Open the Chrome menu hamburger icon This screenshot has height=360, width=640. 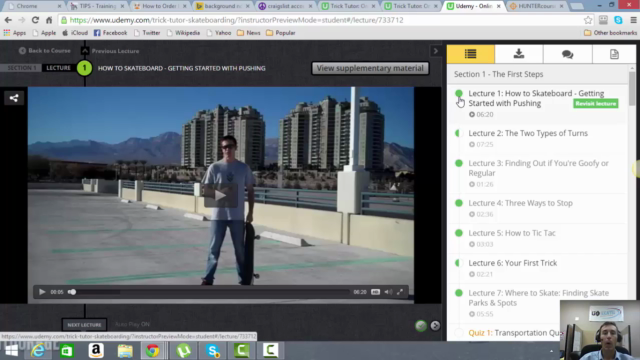point(633,20)
